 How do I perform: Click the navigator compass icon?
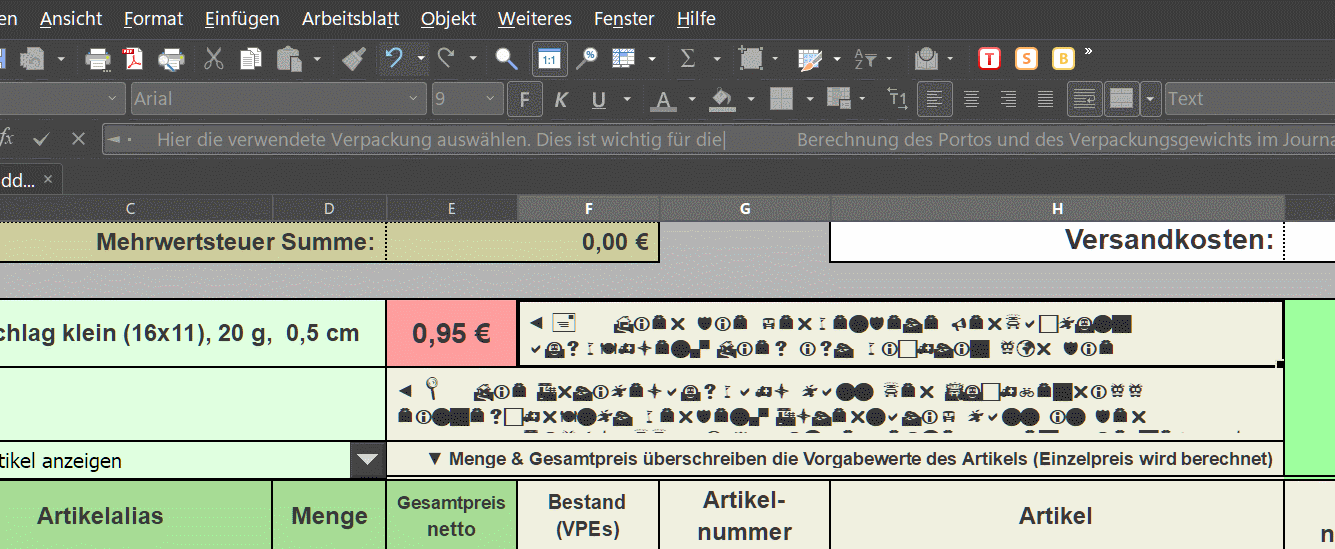[x=926, y=59]
